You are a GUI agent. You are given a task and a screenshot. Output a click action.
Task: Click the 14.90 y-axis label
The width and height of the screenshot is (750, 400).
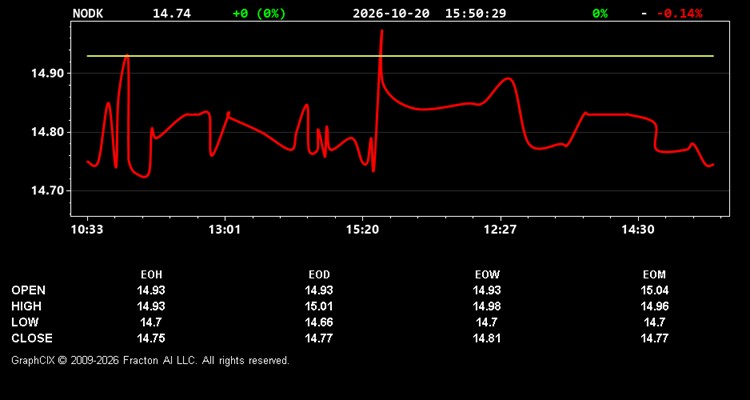coord(47,74)
